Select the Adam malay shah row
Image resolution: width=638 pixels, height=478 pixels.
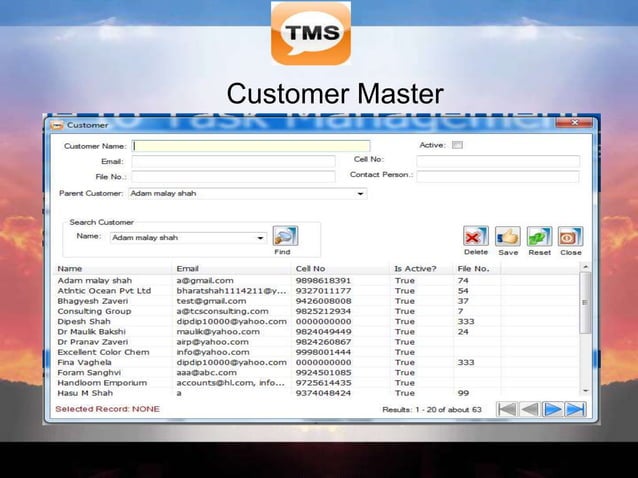[316, 281]
